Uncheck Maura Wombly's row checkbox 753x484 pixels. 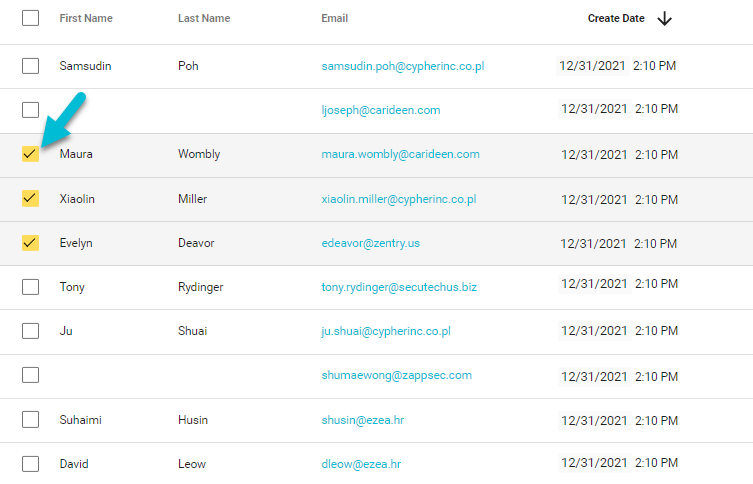(x=30, y=155)
